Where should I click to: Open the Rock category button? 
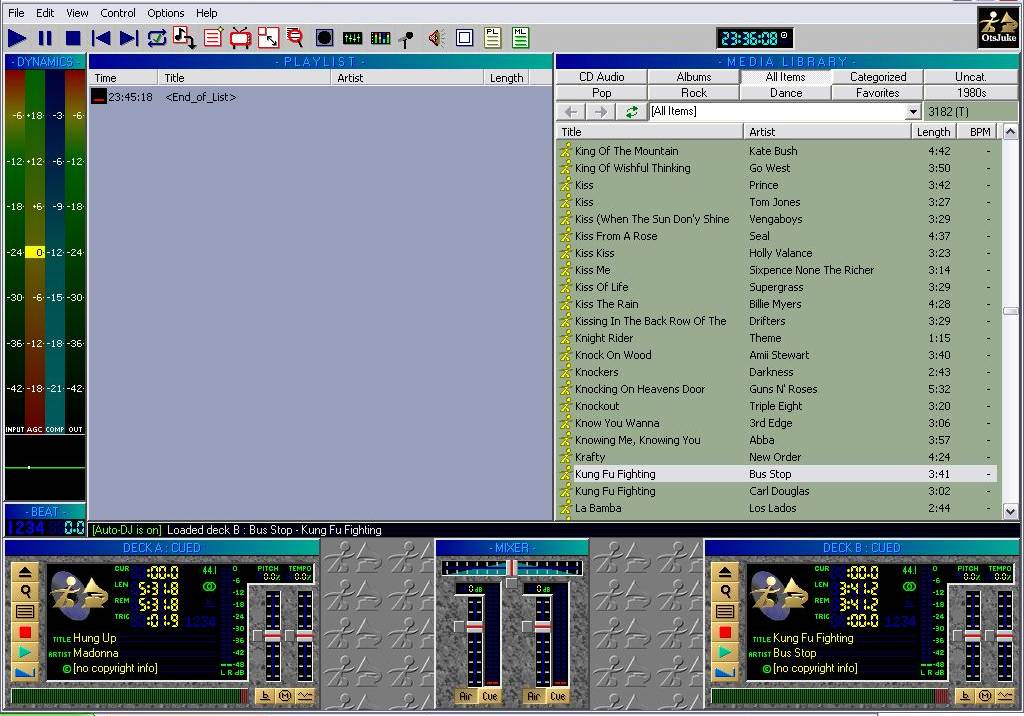click(694, 93)
